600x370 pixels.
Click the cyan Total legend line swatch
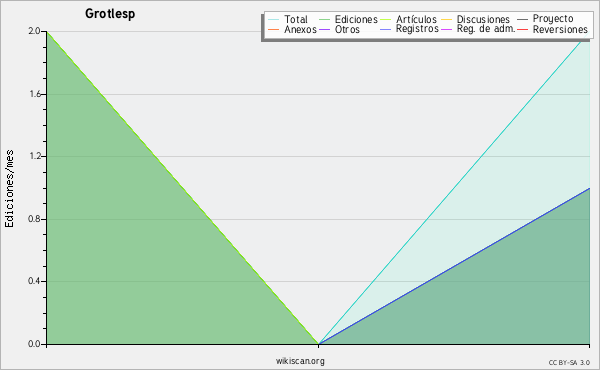274,19
